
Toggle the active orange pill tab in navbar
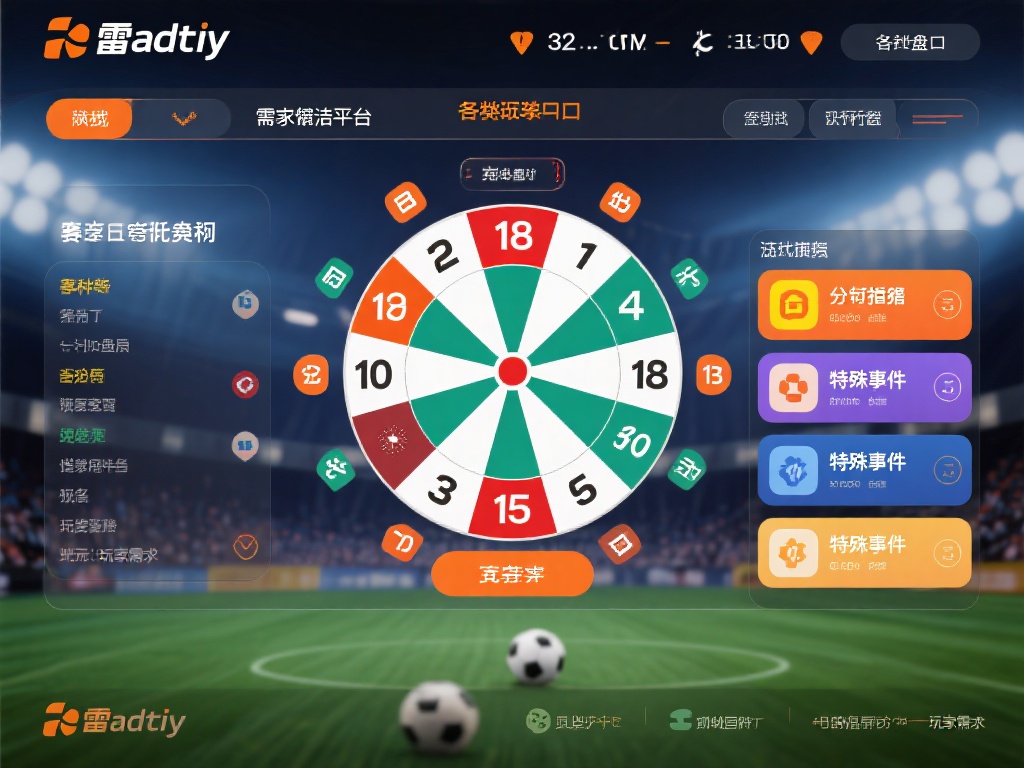coord(90,119)
